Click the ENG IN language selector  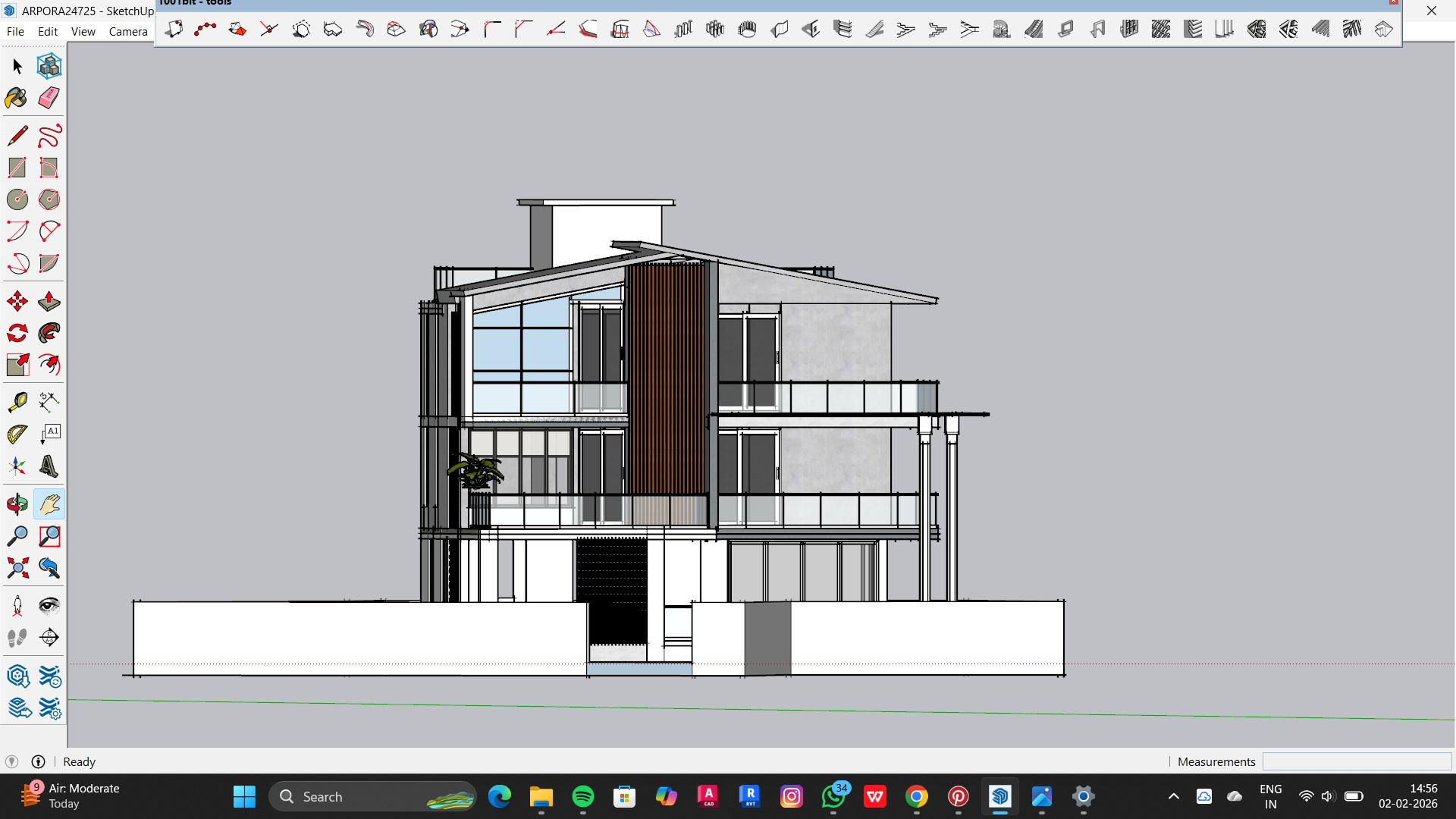click(x=1270, y=796)
